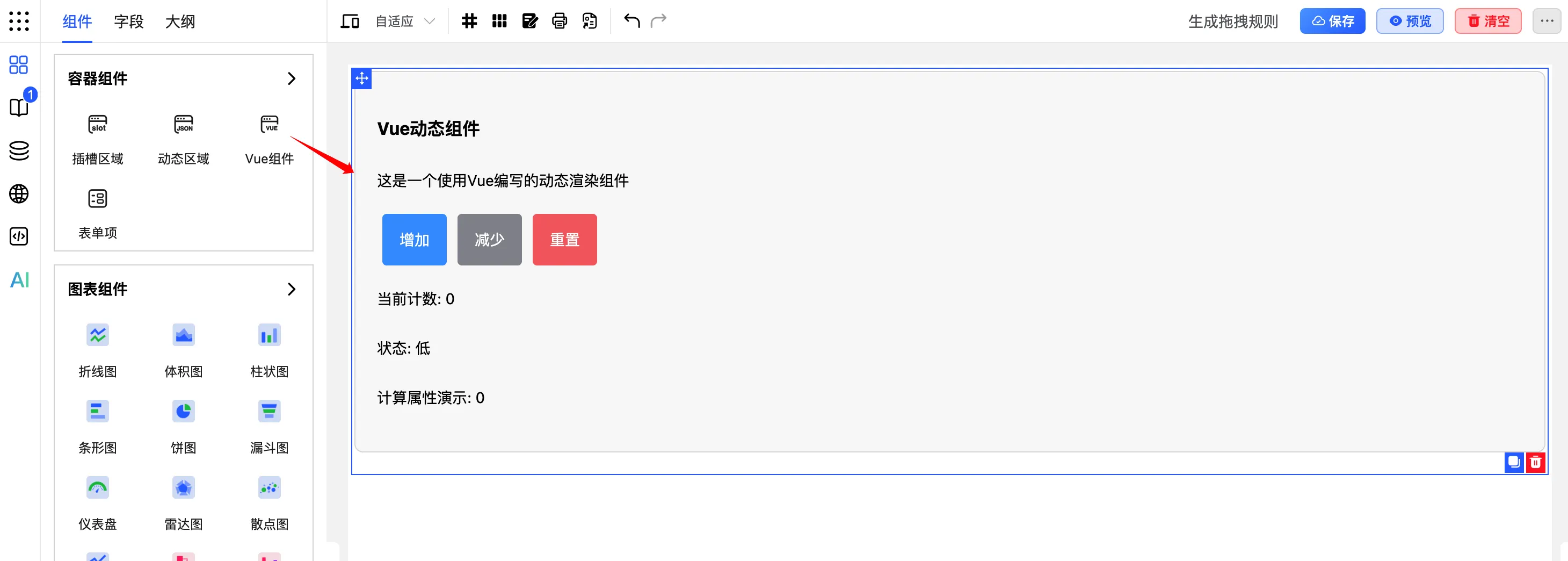Open the code view icon in the sidebar
Screen dimensions: 1568x561
point(19,236)
